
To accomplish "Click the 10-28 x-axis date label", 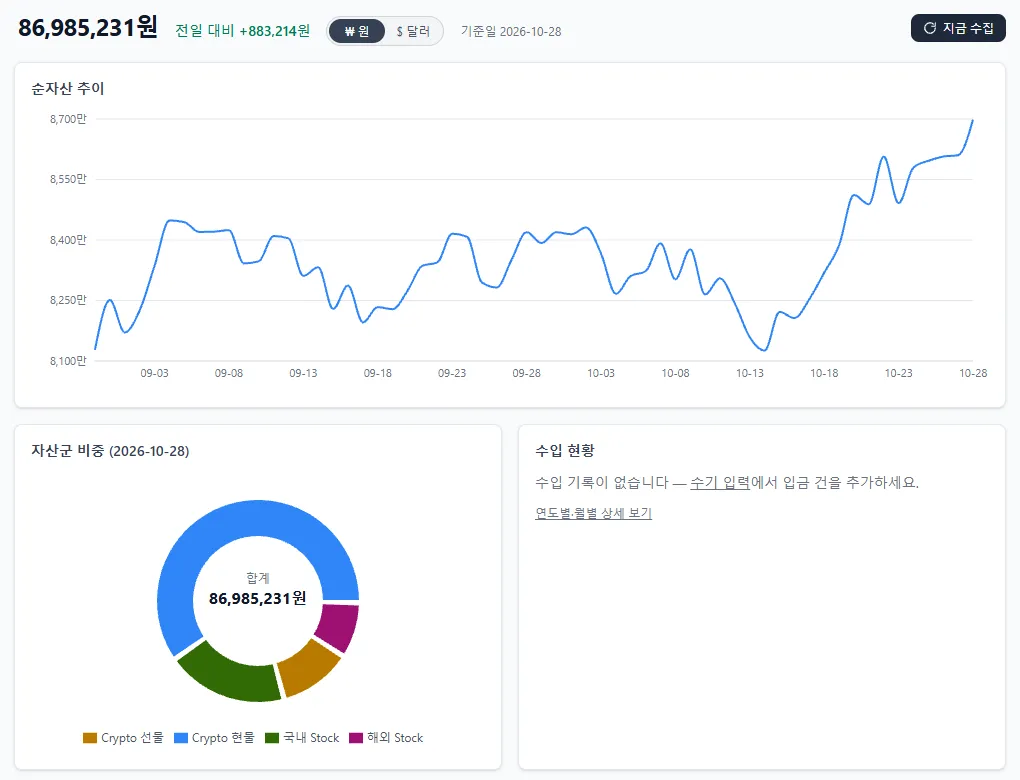I will point(973,373).
